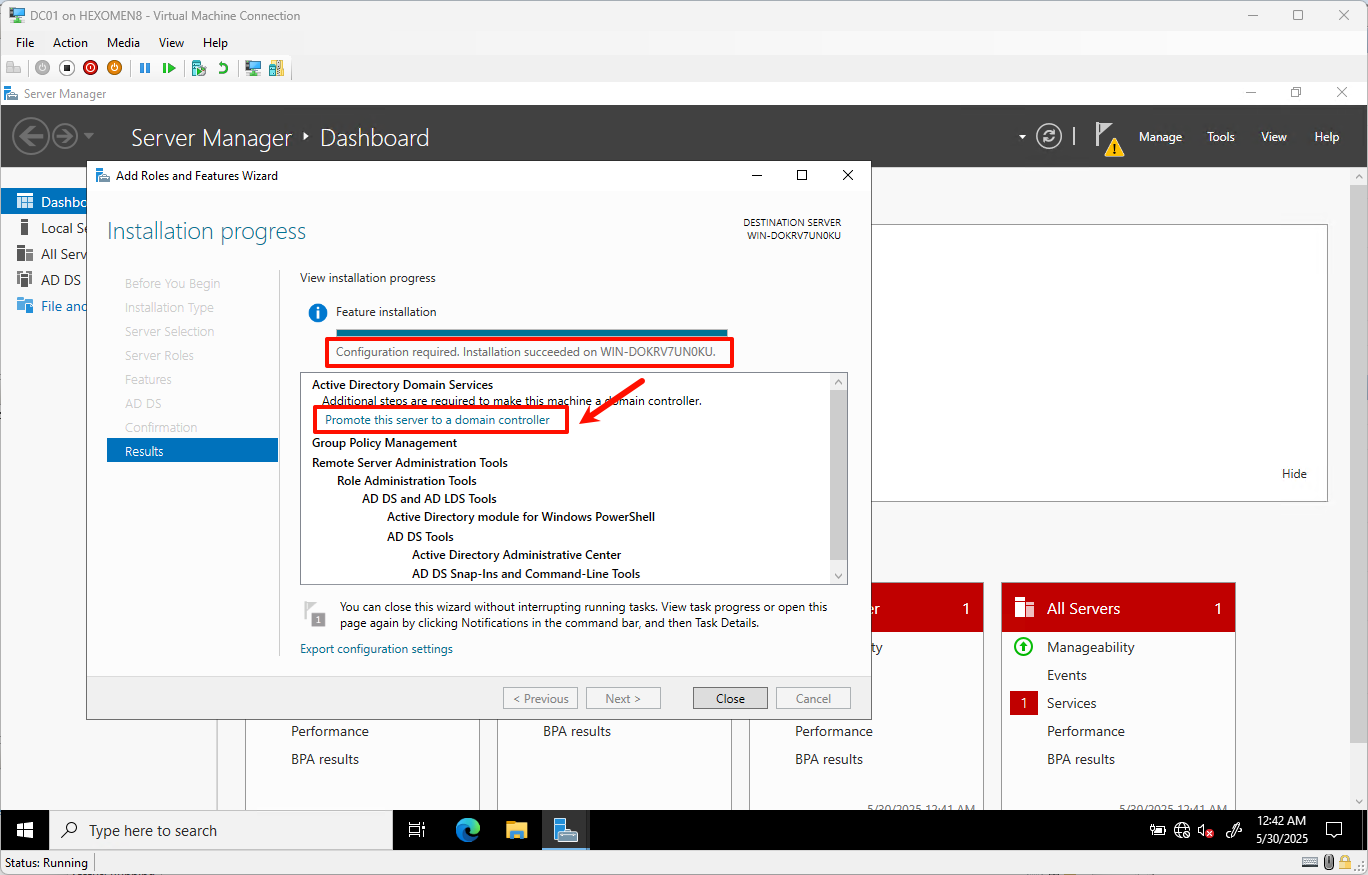The image size is (1368, 875).
Task: Launch Microsoft Edge from the taskbar
Action: point(467,830)
